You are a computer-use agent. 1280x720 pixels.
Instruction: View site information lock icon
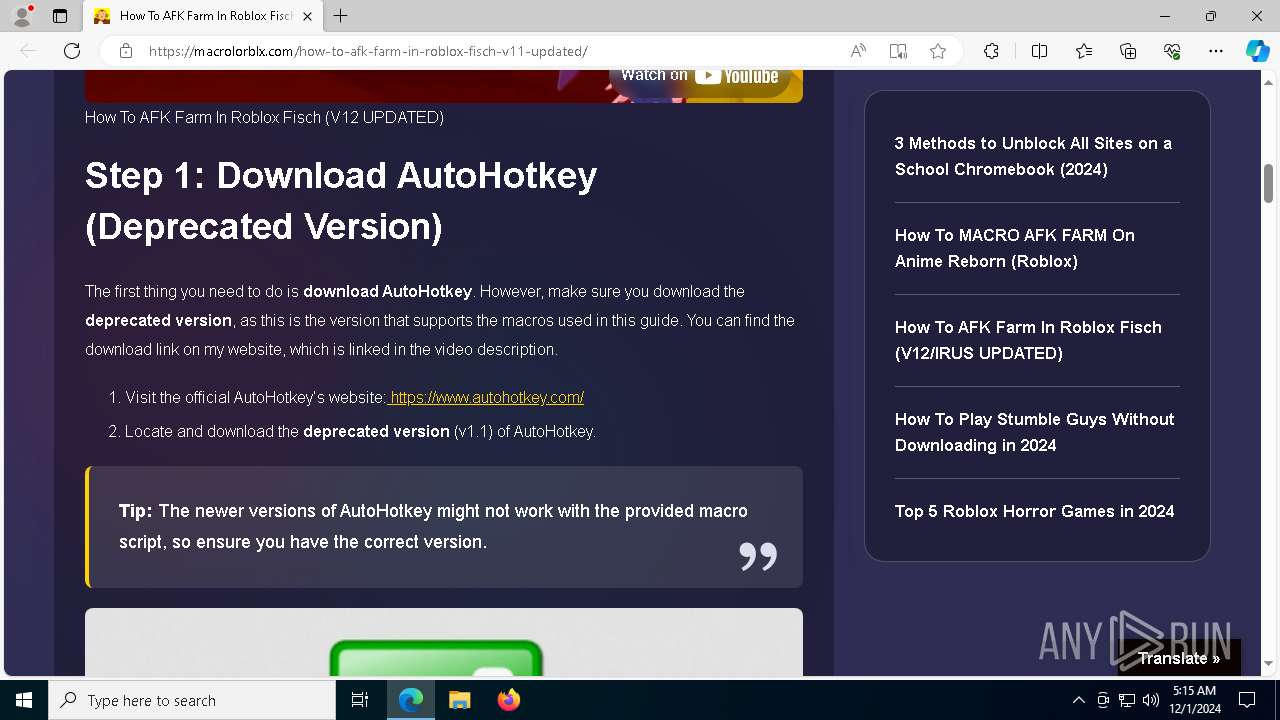click(x=125, y=51)
